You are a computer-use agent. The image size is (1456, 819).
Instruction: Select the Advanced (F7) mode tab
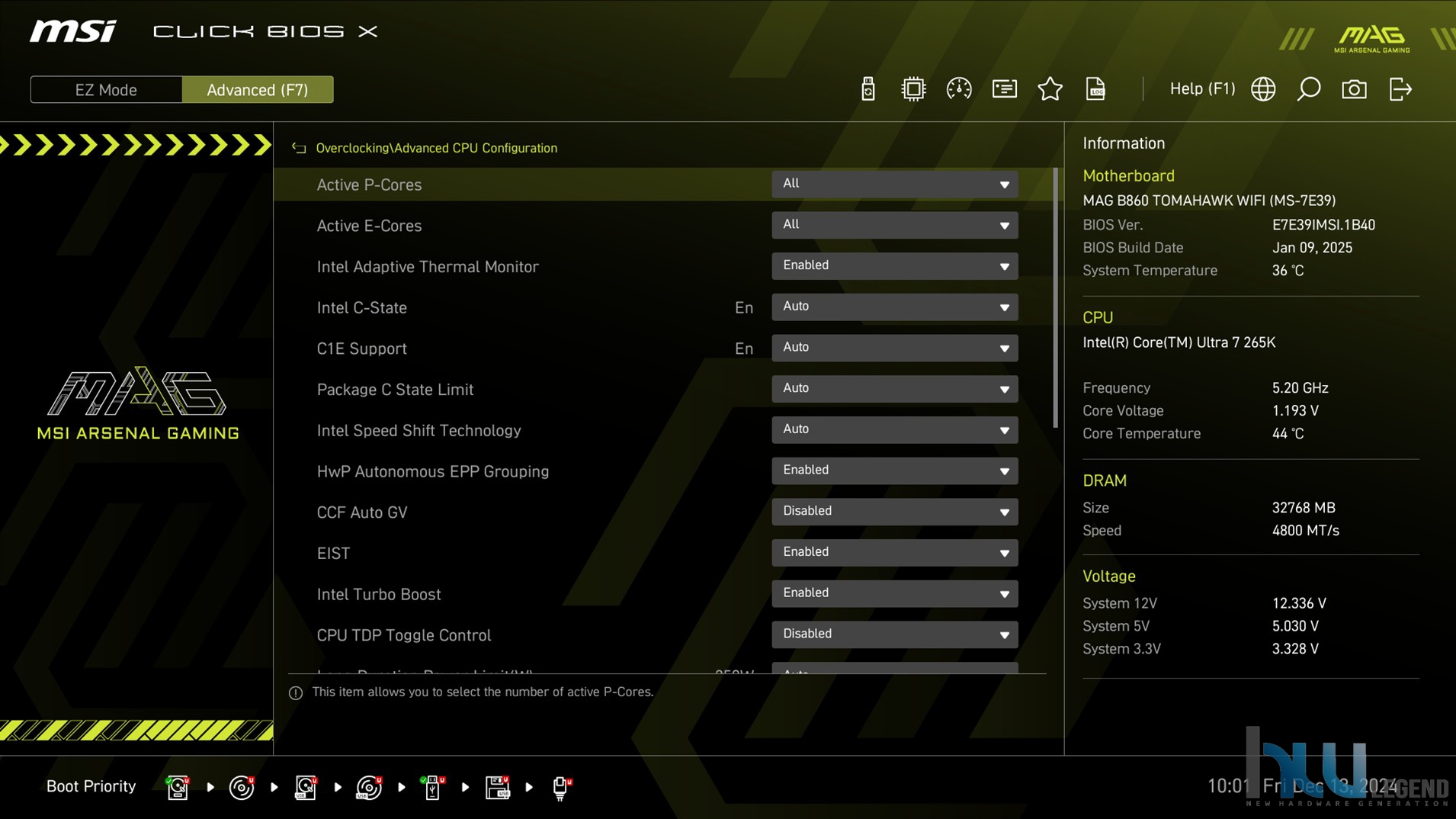pyautogui.click(x=258, y=89)
